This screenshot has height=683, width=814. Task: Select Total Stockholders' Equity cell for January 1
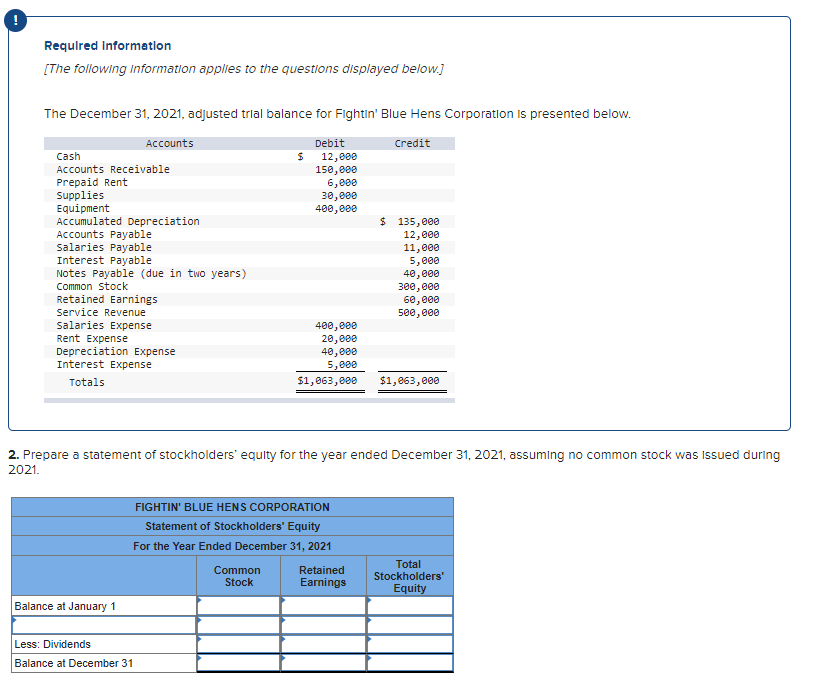click(410, 606)
